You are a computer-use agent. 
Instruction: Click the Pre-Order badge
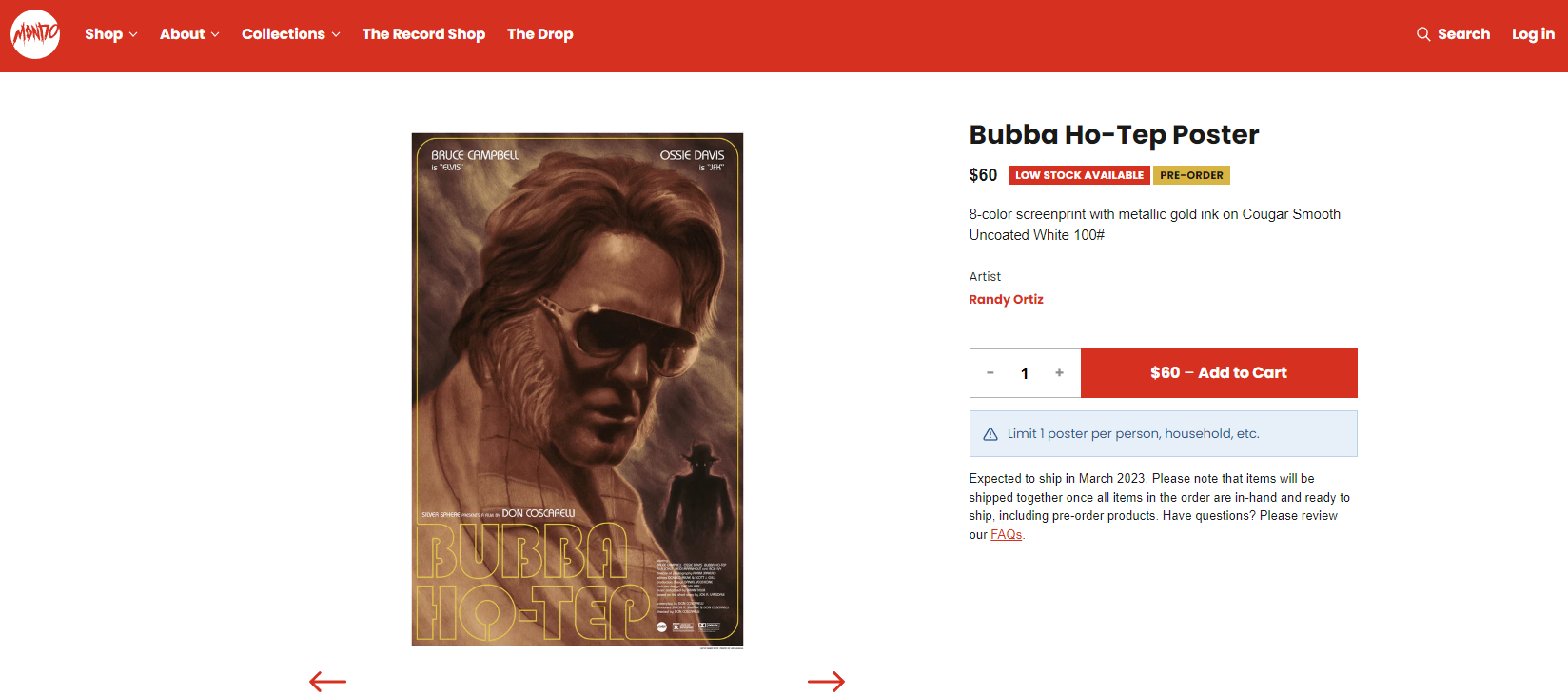tap(1191, 175)
